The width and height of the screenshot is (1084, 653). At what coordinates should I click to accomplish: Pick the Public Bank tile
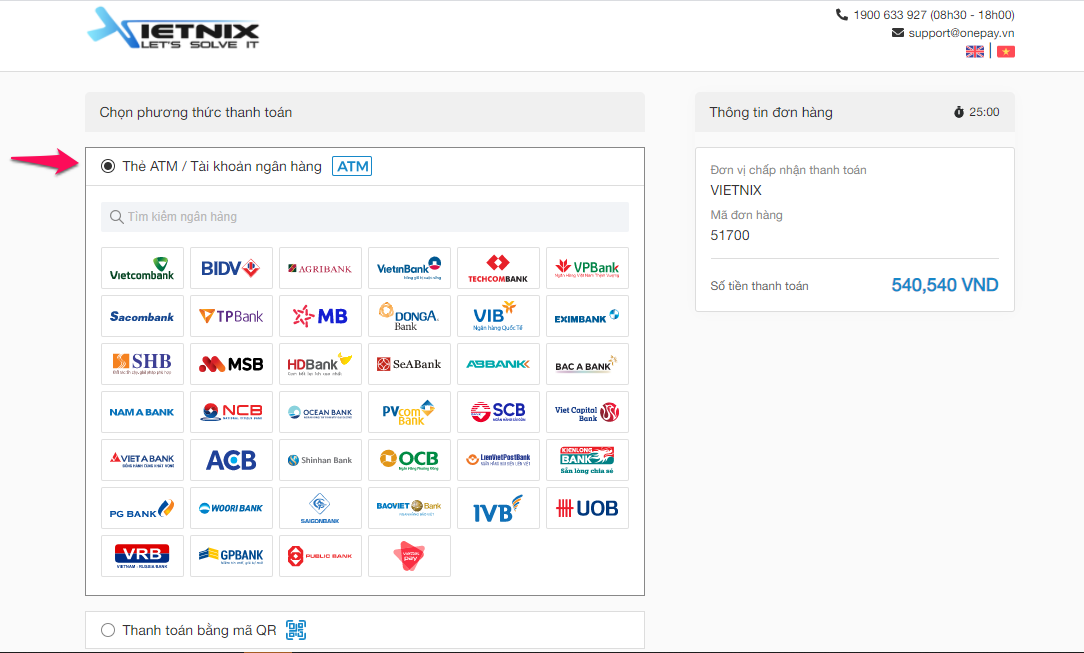click(x=321, y=556)
